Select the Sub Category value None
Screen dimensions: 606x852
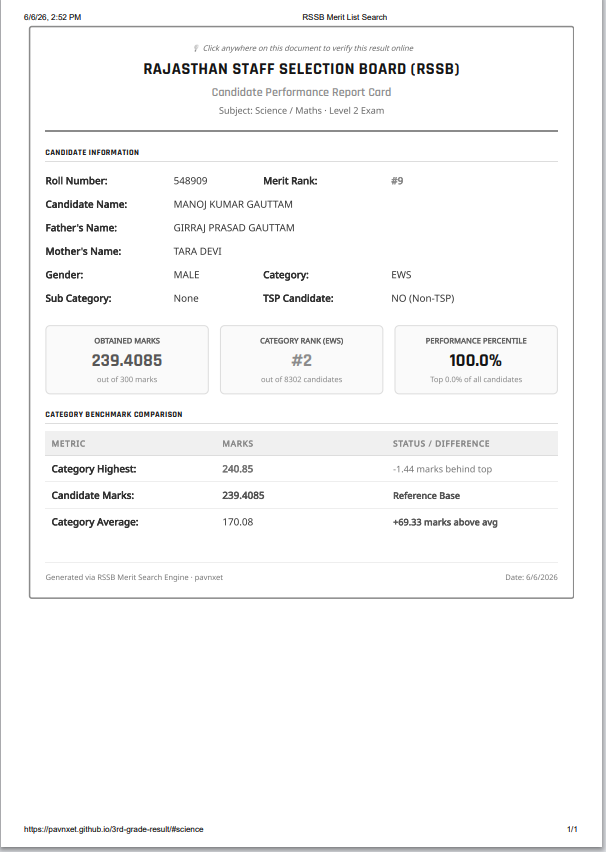(x=186, y=298)
